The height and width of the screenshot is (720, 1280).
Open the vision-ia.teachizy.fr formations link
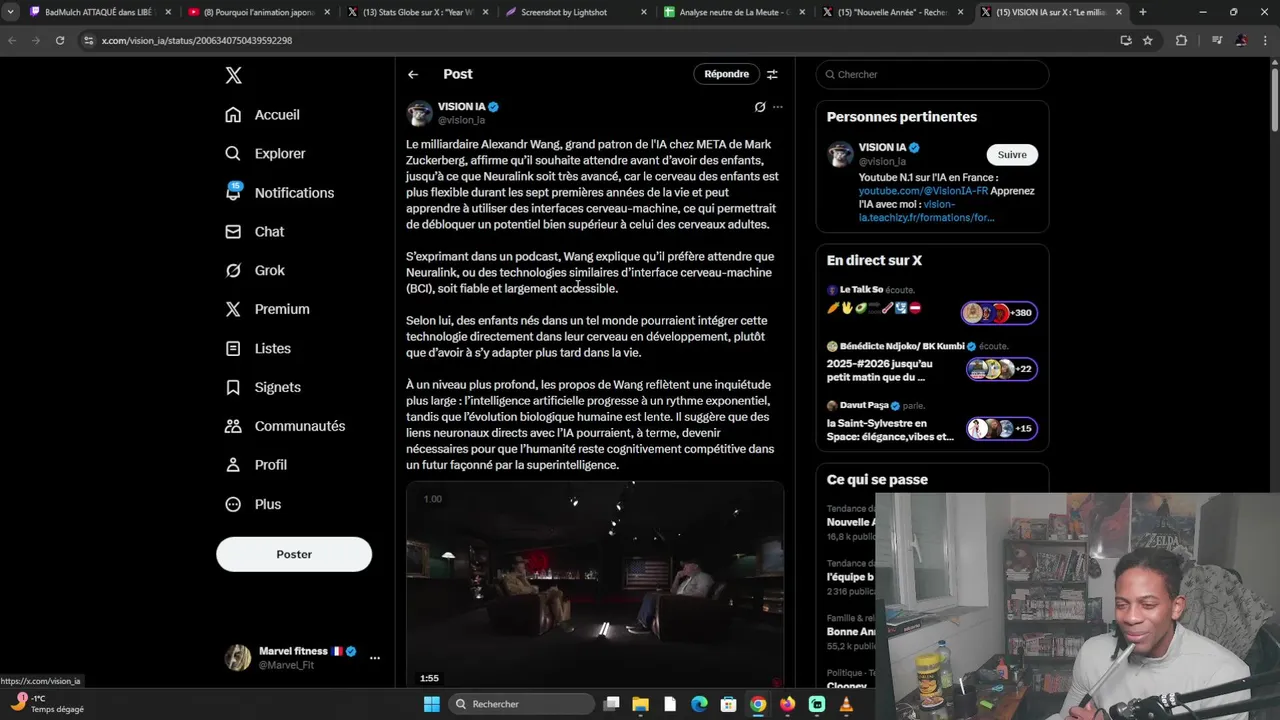926,211
